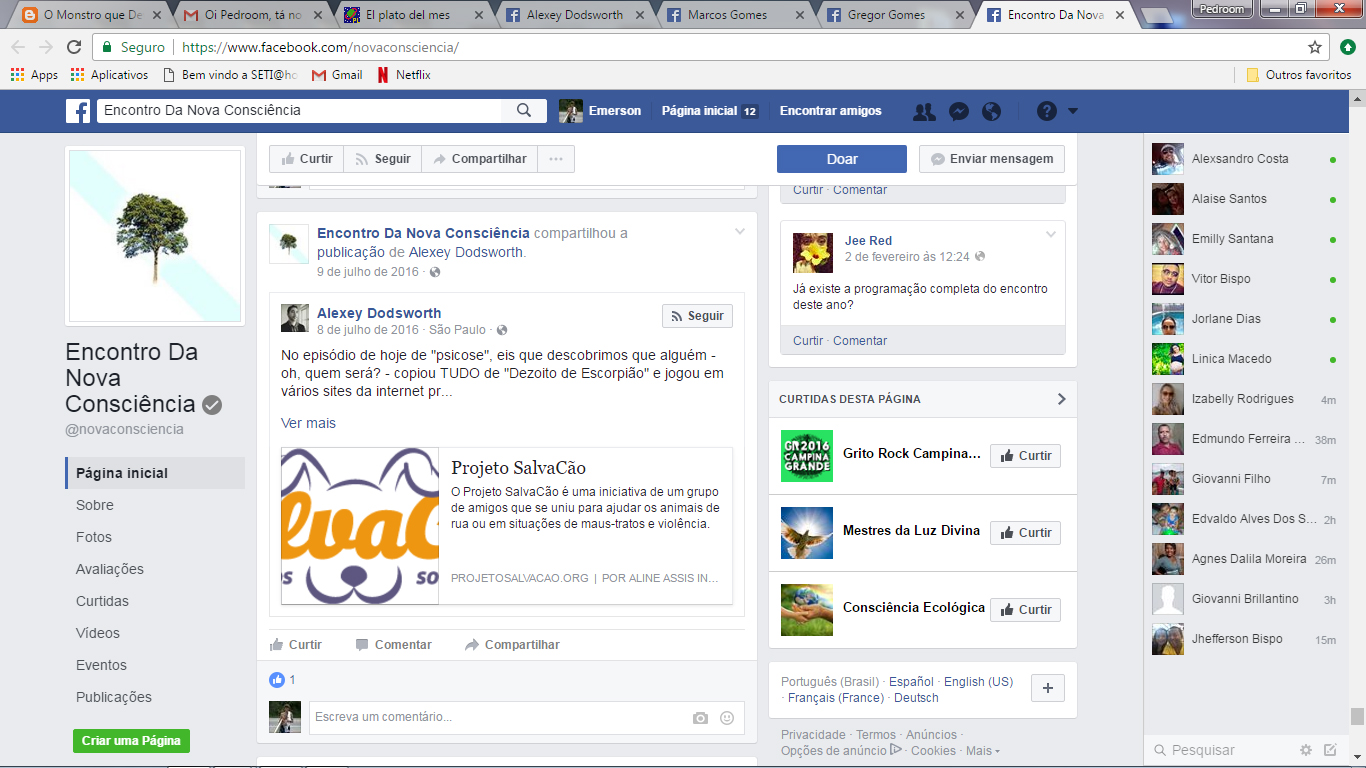Open the Projeto SalvaCão link thumbnail
Viewport: 1366px width, 768px height.
pos(360,526)
